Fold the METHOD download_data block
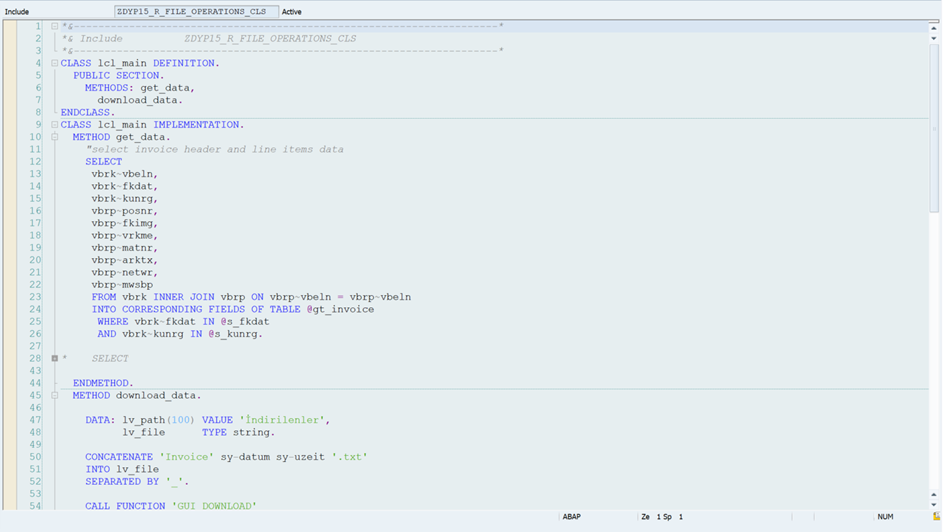This screenshot has height=532, width=945. pyautogui.click(x=55, y=395)
